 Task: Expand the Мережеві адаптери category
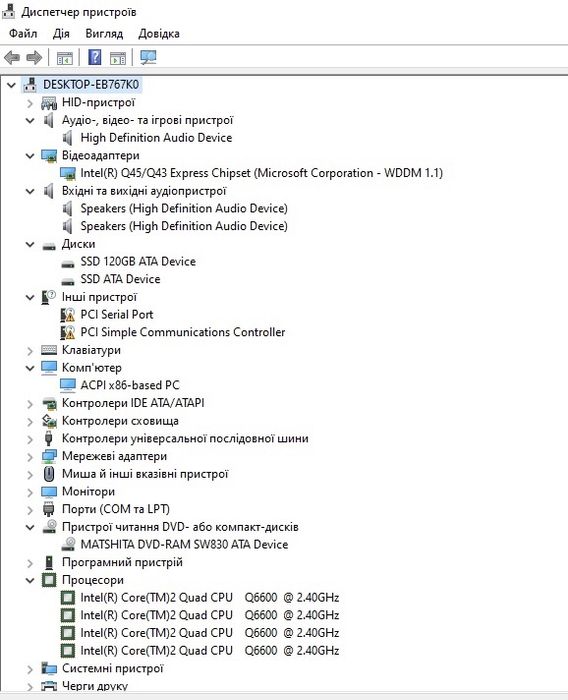(30, 457)
